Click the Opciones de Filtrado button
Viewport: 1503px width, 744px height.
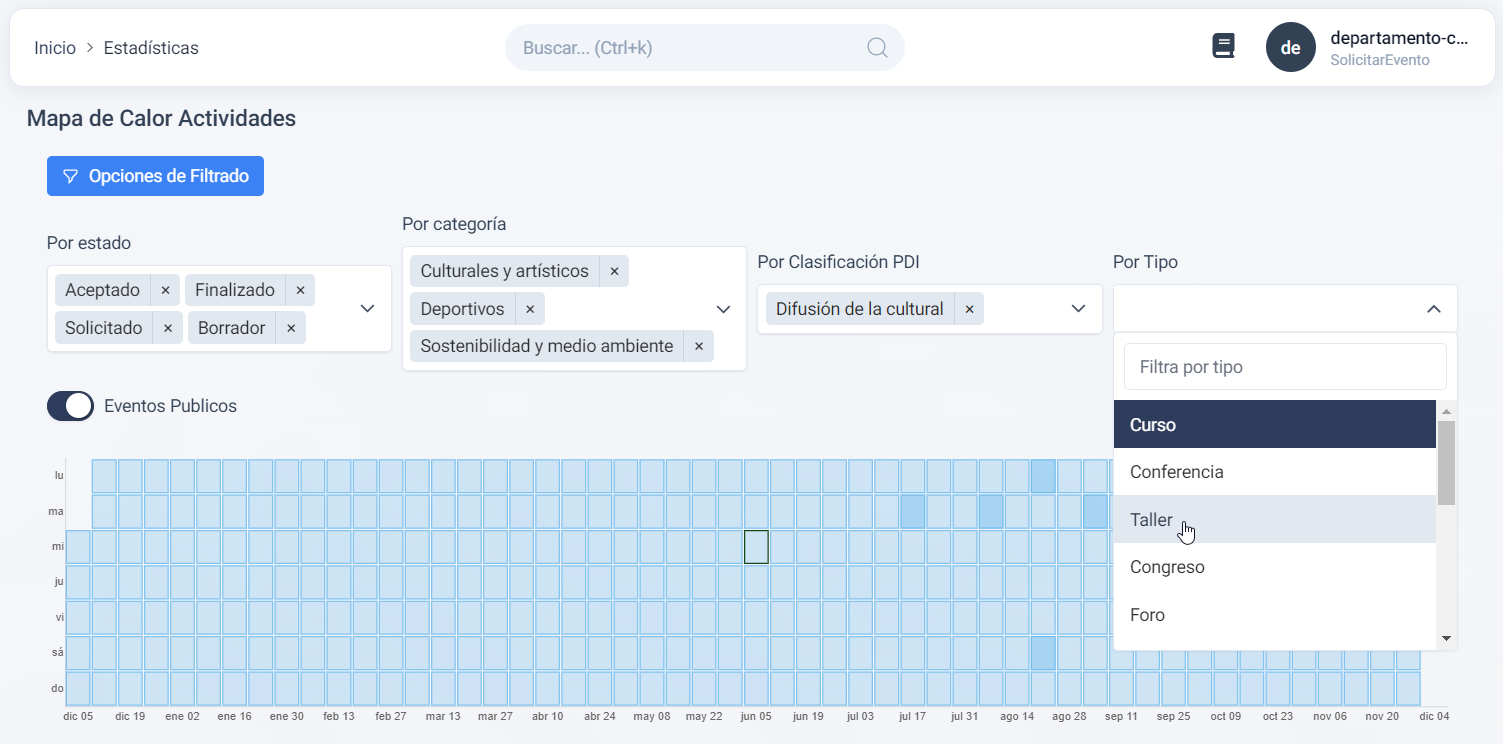point(155,176)
